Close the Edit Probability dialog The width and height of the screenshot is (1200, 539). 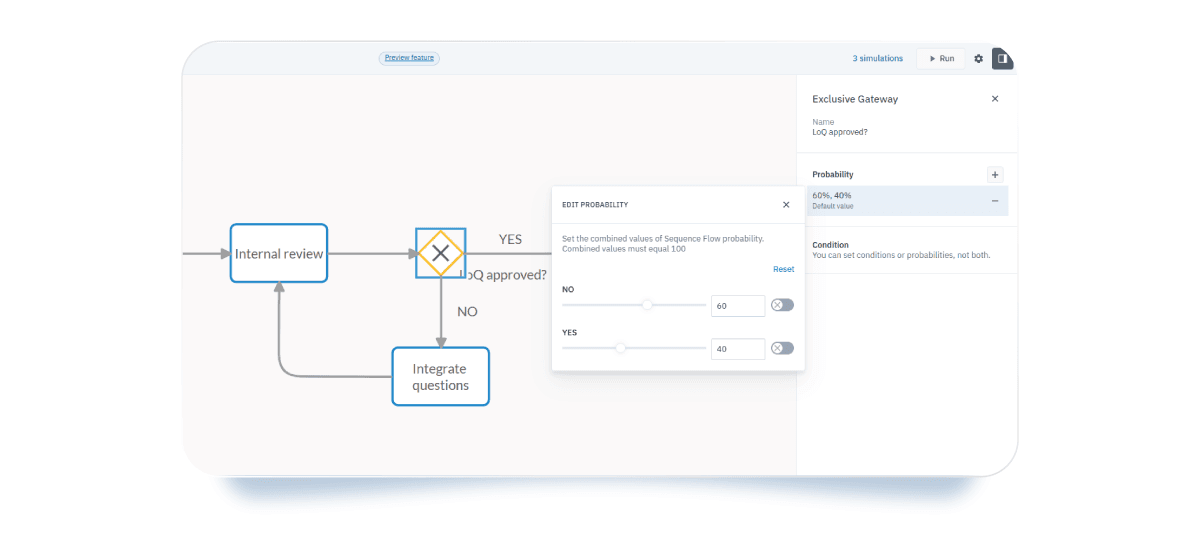point(785,205)
